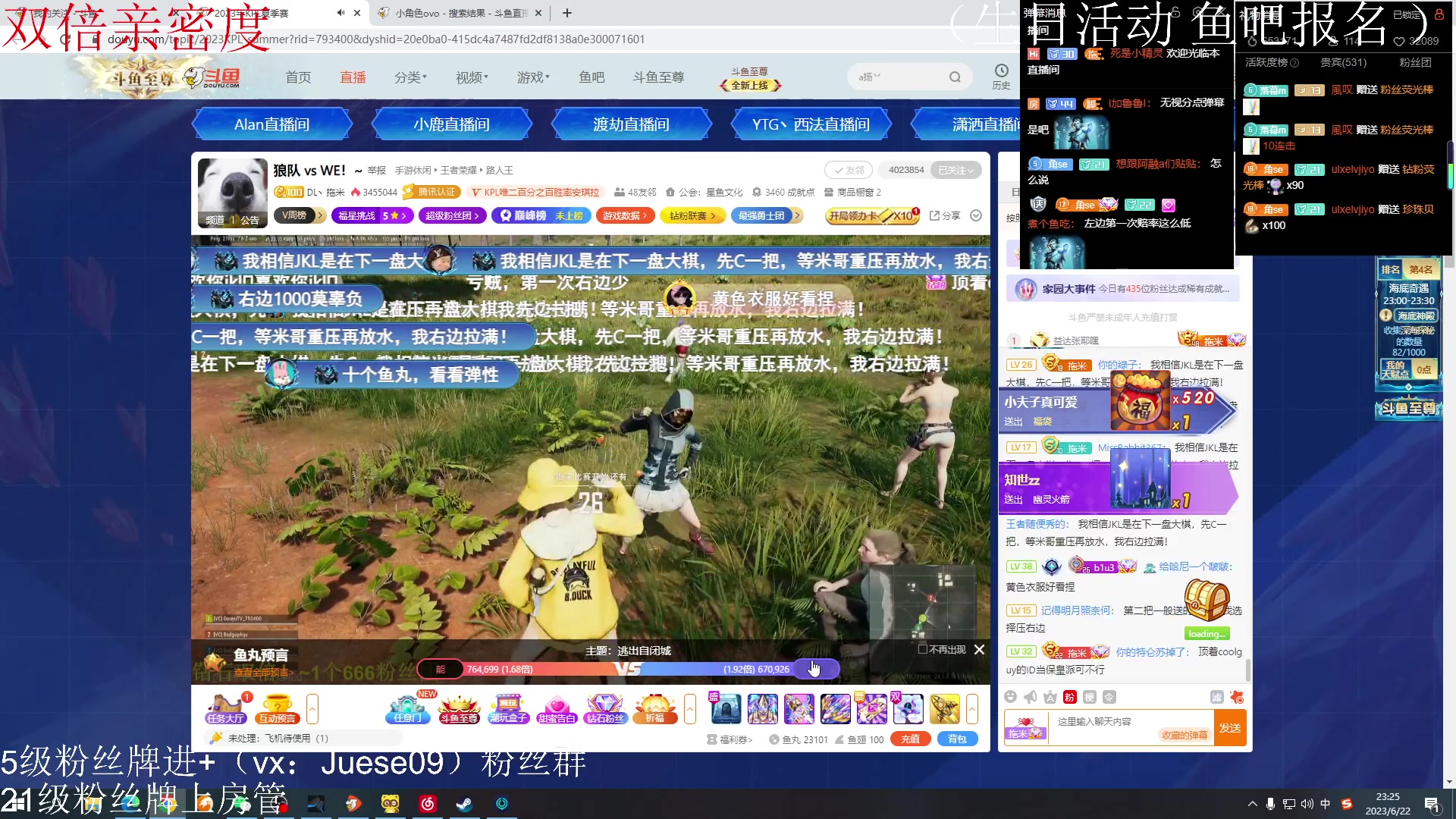Click the 发送 send button
1456x819 pixels.
coord(1229,727)
